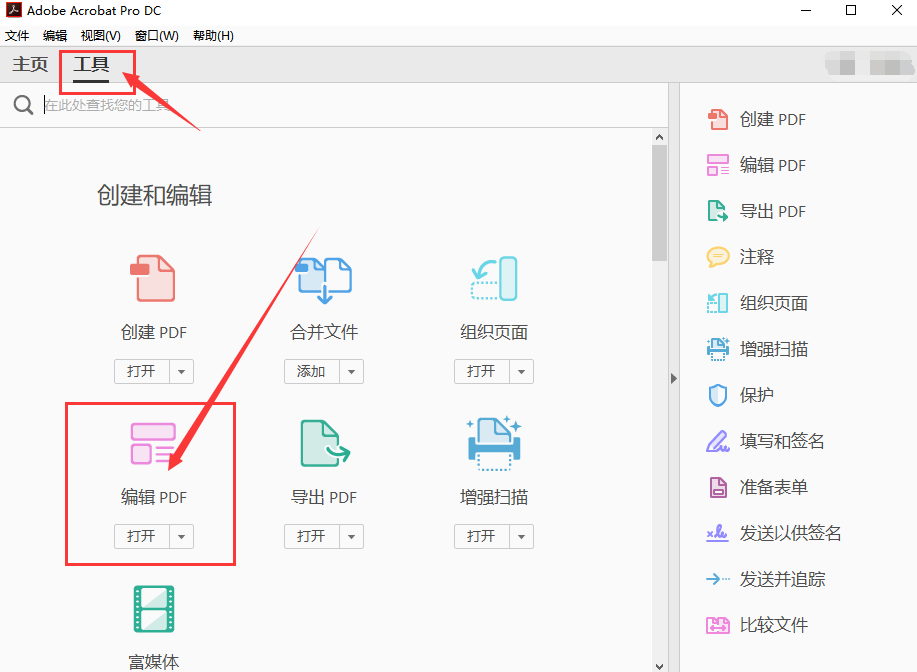Select 创建 PDF icon in right sidebar
This screenshot has width=917, height=672.
(x=718, y=119)
